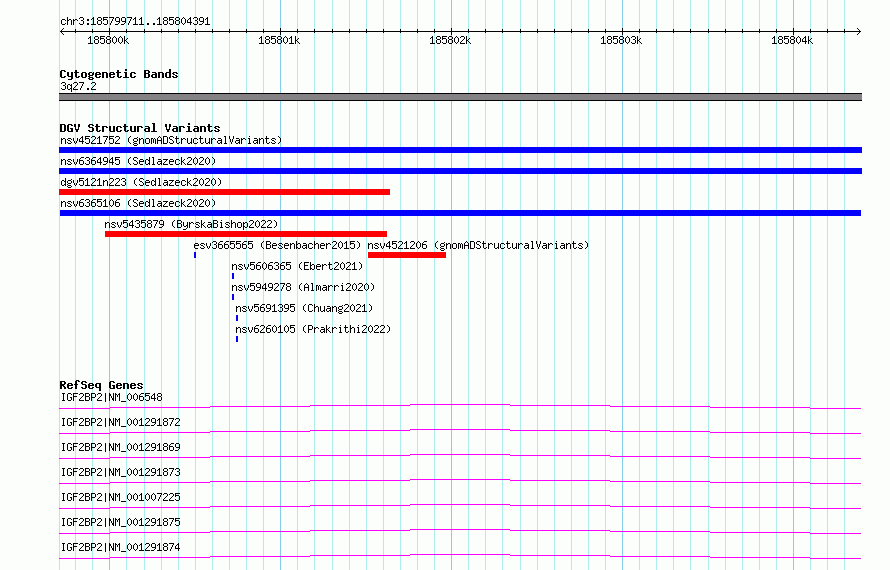Click the nsv4521752 gnomAD blue variant bar
Screen dimensions: 890x570
pyautogui.click(x=460, y=150)
